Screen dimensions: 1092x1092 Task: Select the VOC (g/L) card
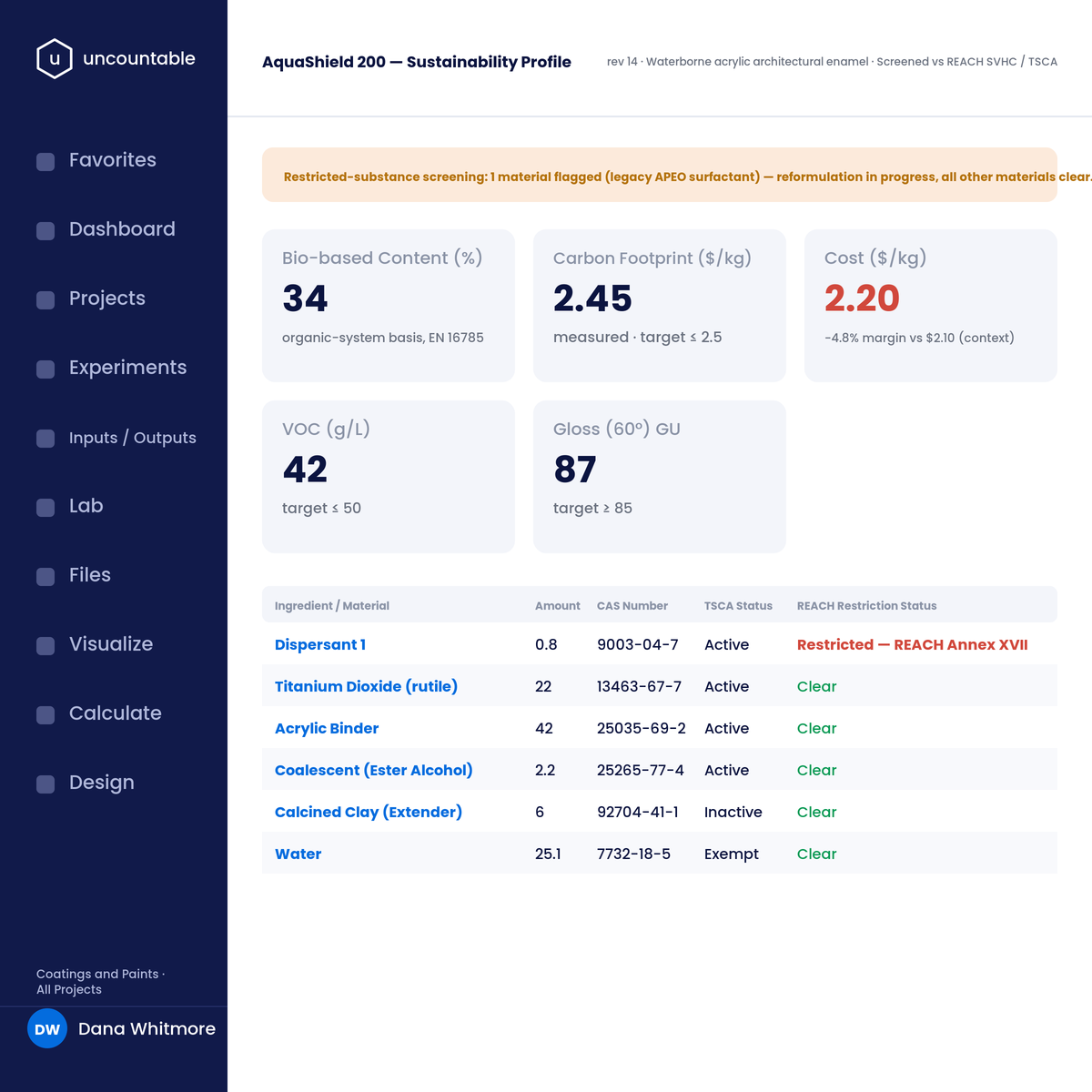389,477
